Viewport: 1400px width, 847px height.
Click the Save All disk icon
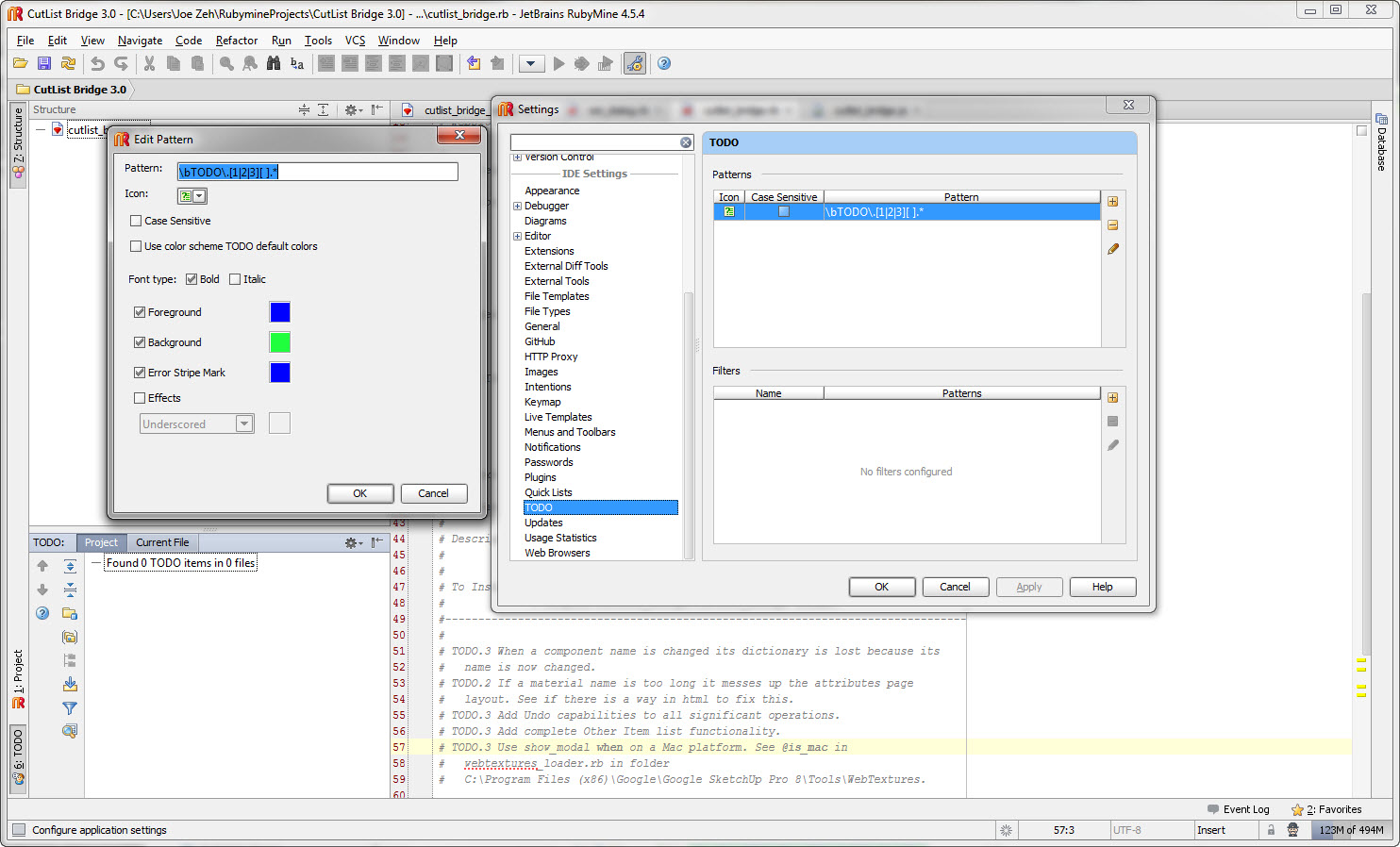coord(43,63)
